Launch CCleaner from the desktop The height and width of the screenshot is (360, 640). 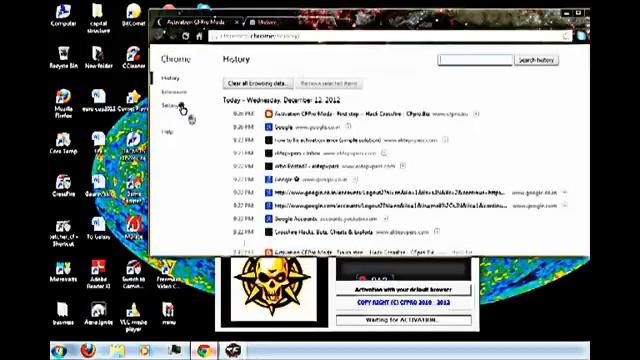click(x=133, y=58)
